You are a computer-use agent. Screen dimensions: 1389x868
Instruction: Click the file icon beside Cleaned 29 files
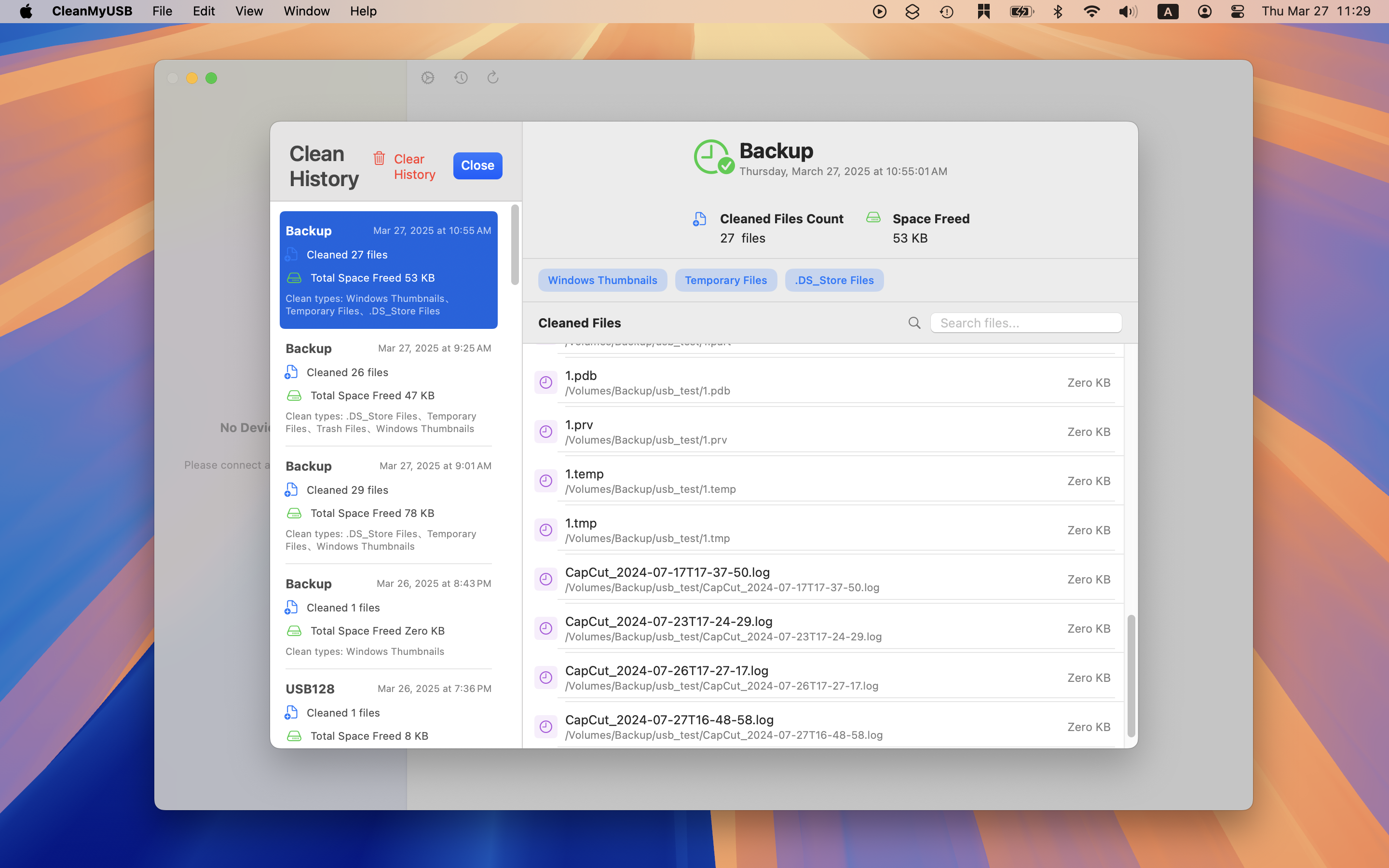tap(291, 489)
